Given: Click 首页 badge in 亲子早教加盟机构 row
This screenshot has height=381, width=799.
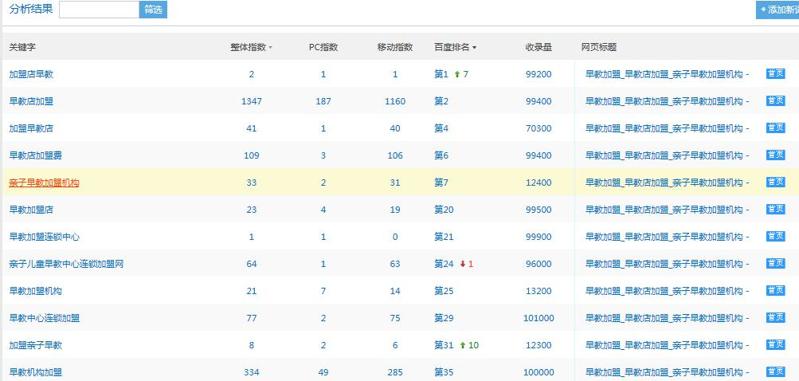Looking at the screenshot, I should (x=776, y=182).
